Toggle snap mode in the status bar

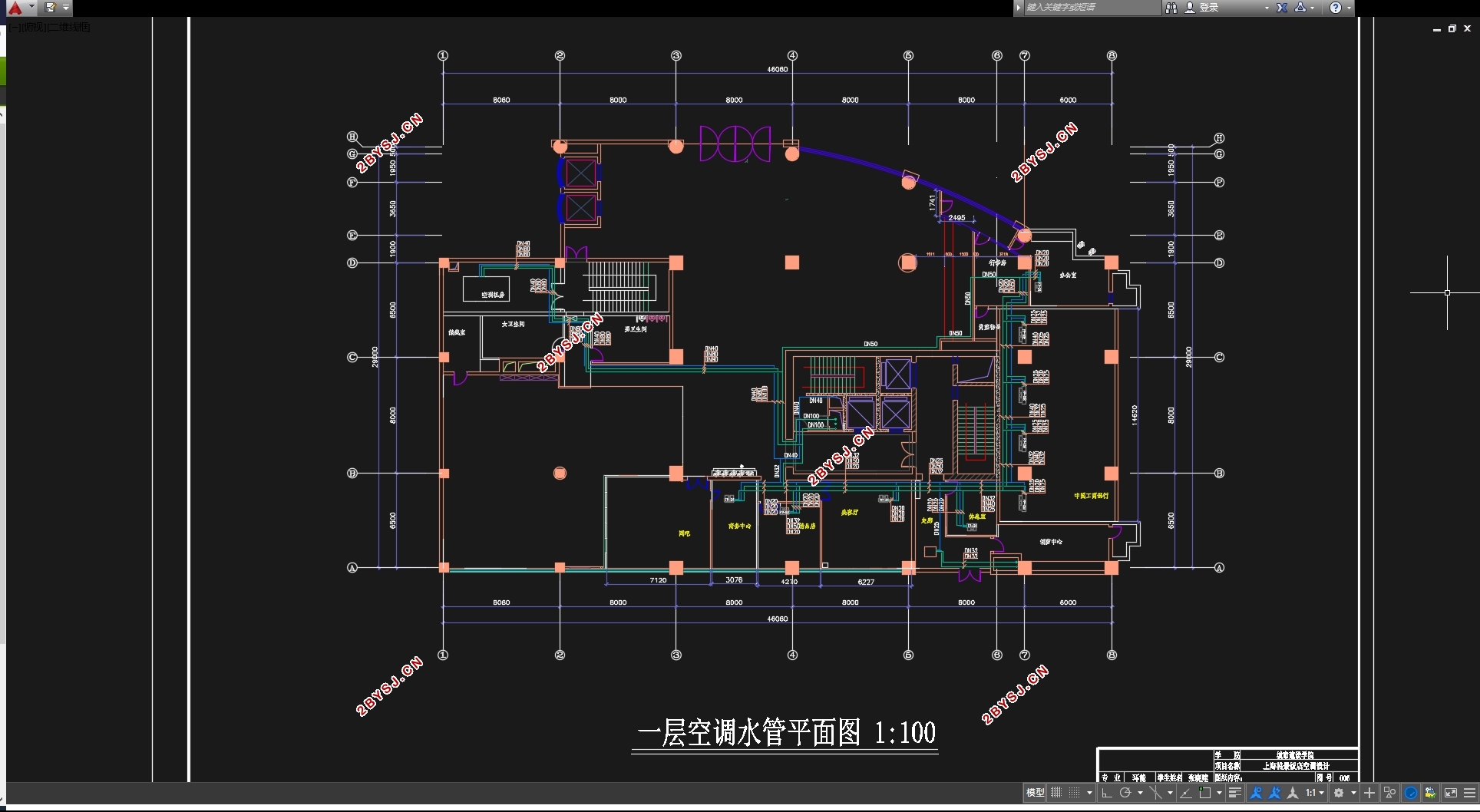click(x=1075, y=793)
